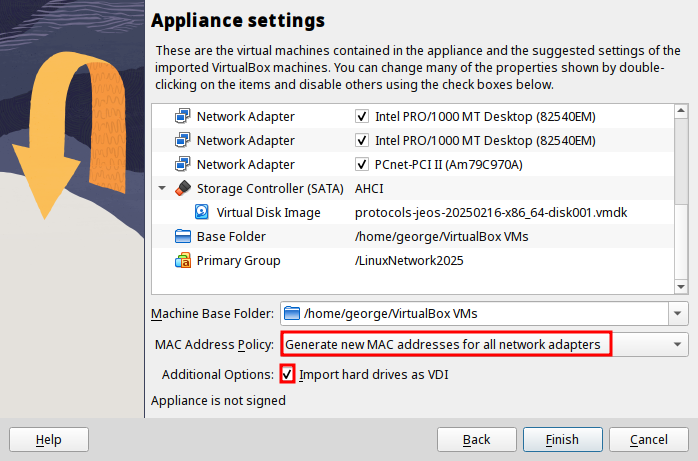This screenshot has height=461, width=698.
Task: Click the first Network Adapter icon
Action: [x=183, y=116]
